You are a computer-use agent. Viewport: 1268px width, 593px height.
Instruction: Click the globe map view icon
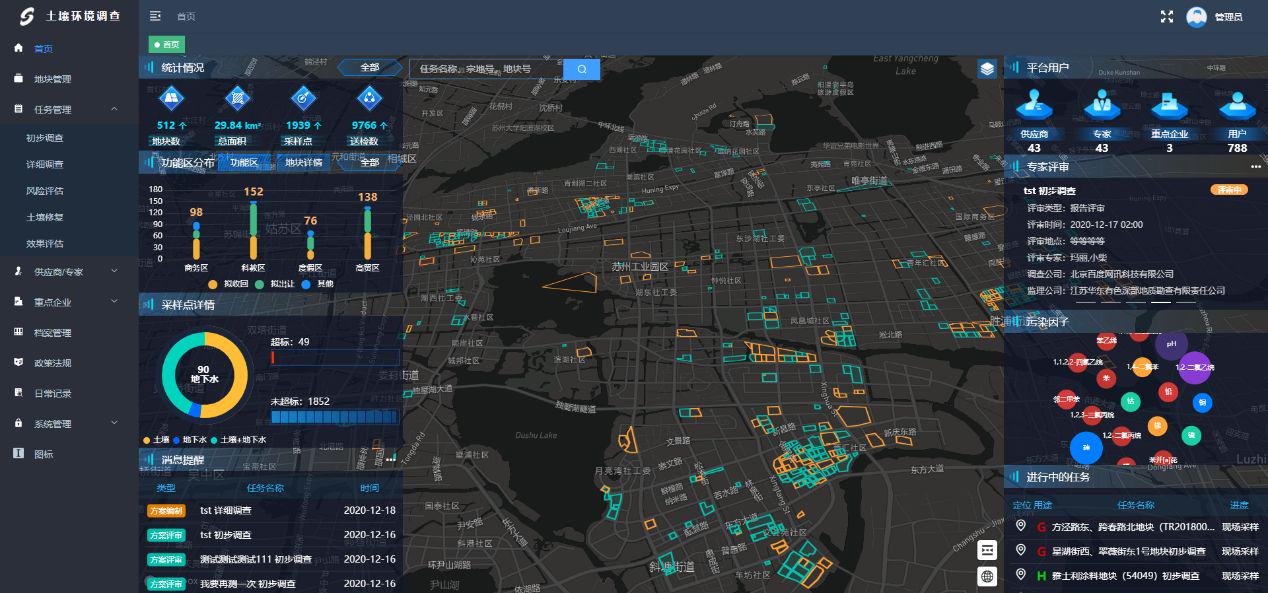tap(987, 576)
